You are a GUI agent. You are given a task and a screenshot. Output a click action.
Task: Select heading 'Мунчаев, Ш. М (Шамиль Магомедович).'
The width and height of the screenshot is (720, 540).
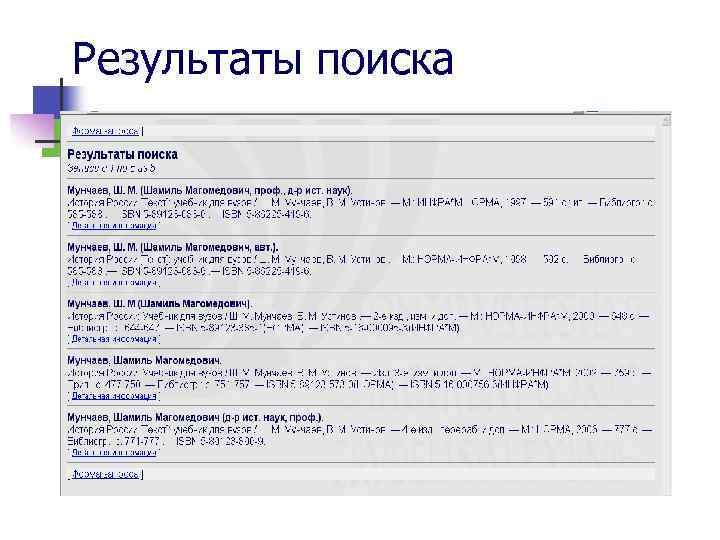(x=160, y=304)
